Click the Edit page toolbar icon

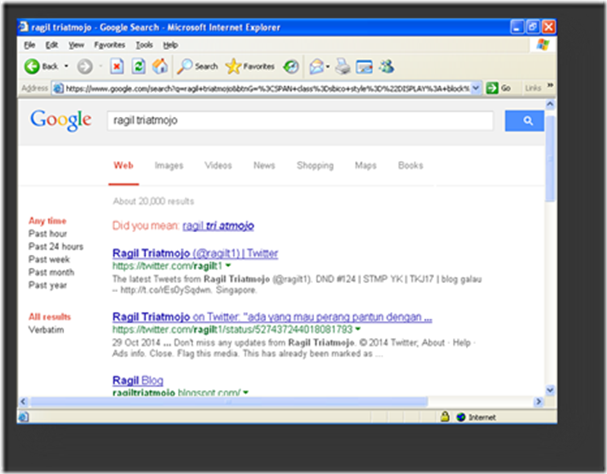tap(364, 67)
